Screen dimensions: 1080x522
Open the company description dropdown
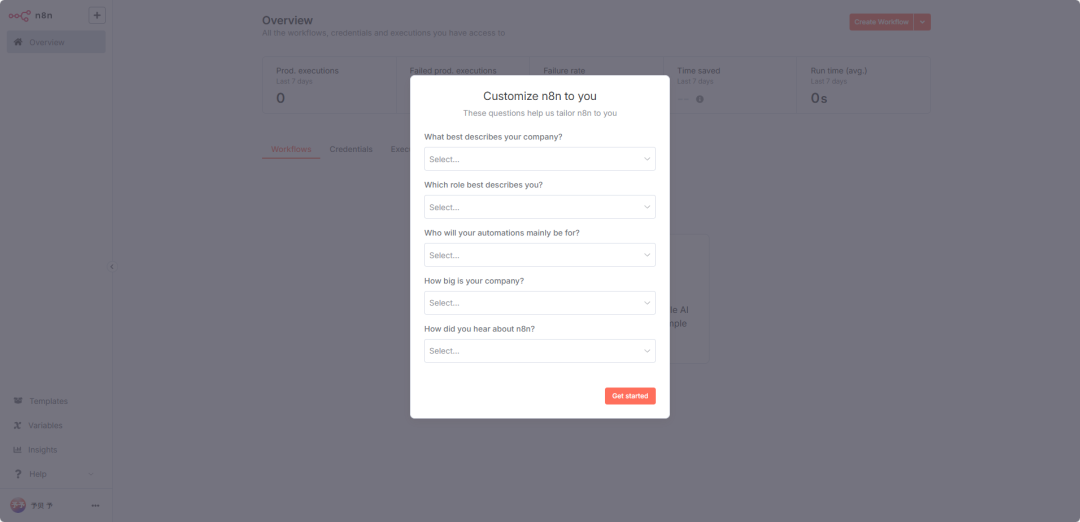(540, 159)
